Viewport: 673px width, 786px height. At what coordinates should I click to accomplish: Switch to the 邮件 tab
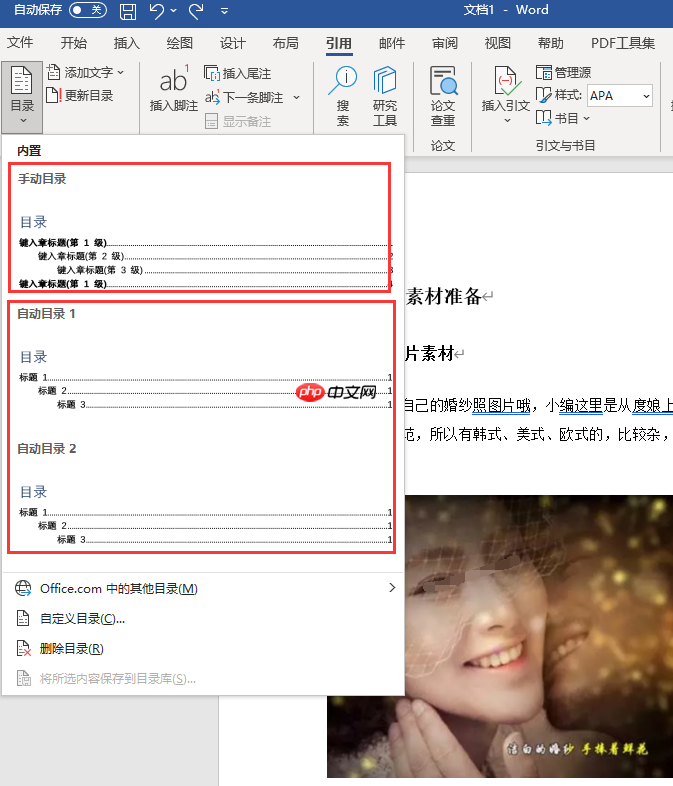[x=392, y=43]
